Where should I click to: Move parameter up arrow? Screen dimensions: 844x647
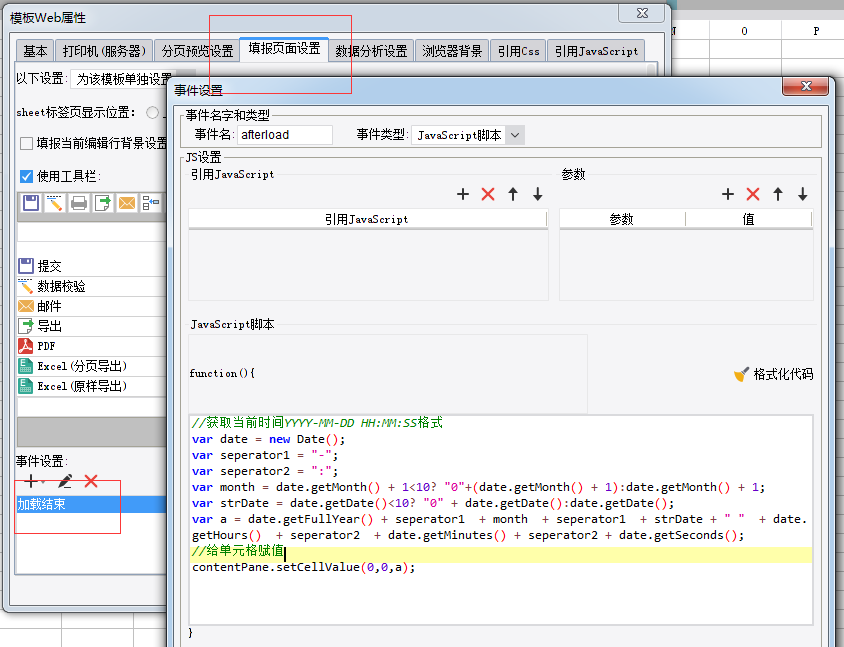[x=778, y=194]
